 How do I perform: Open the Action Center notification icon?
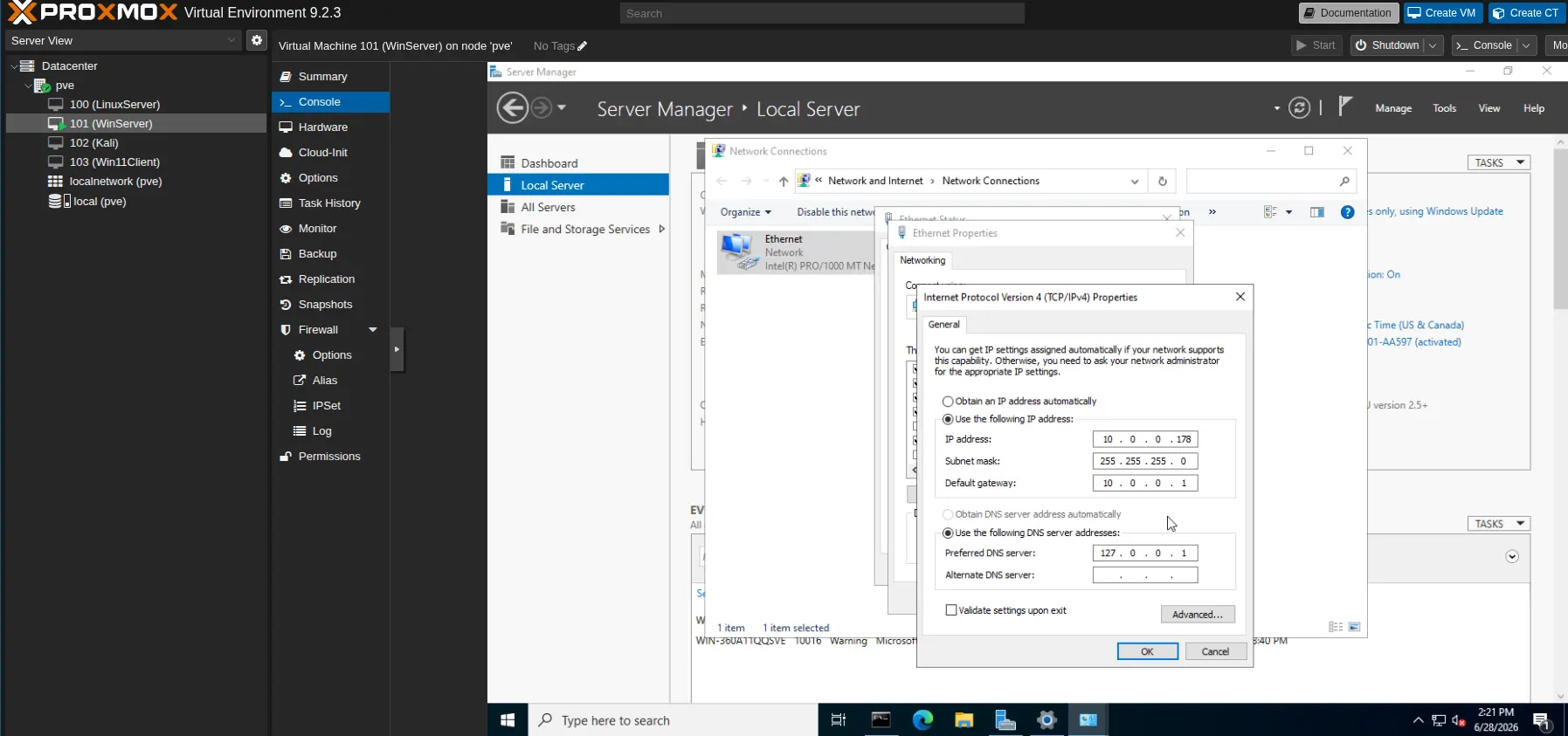coord(1542,721)
